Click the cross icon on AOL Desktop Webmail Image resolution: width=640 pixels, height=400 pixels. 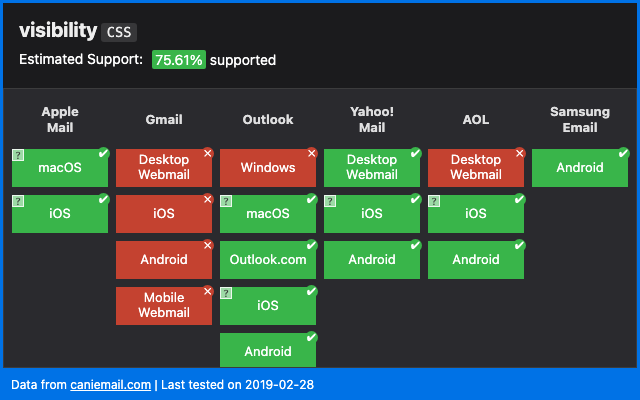pos(520,153)
